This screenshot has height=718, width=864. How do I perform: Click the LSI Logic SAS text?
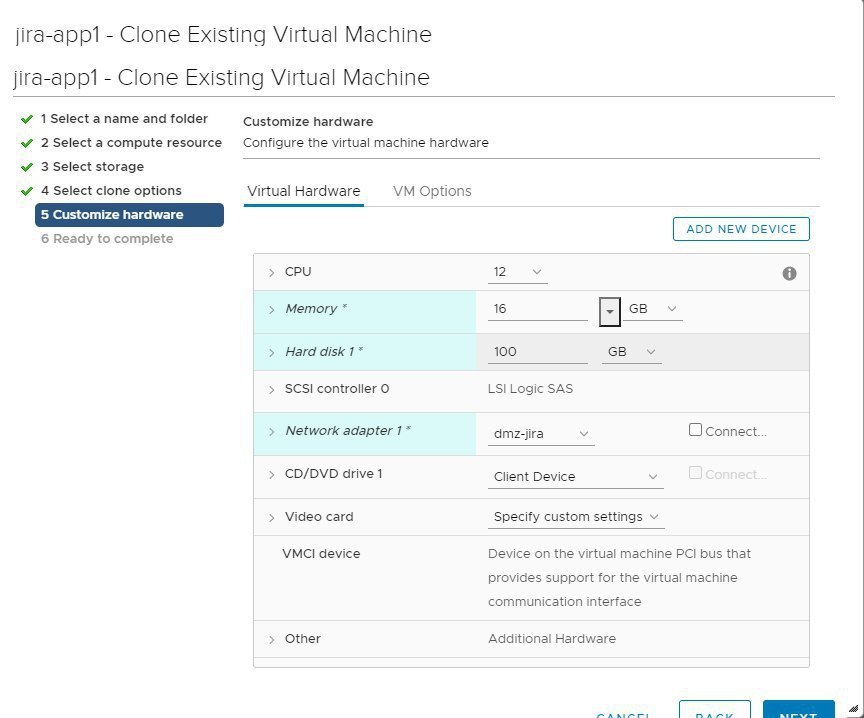[530, 389]
